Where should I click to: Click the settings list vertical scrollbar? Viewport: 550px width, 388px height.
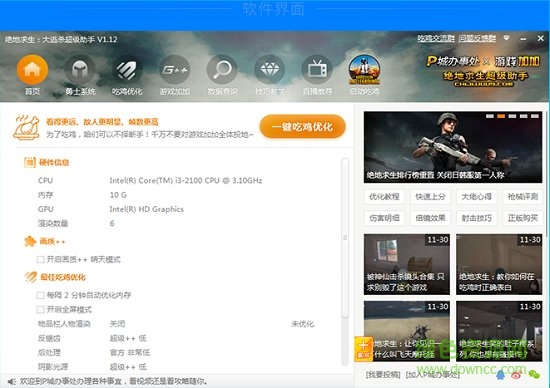pos(345,238)
